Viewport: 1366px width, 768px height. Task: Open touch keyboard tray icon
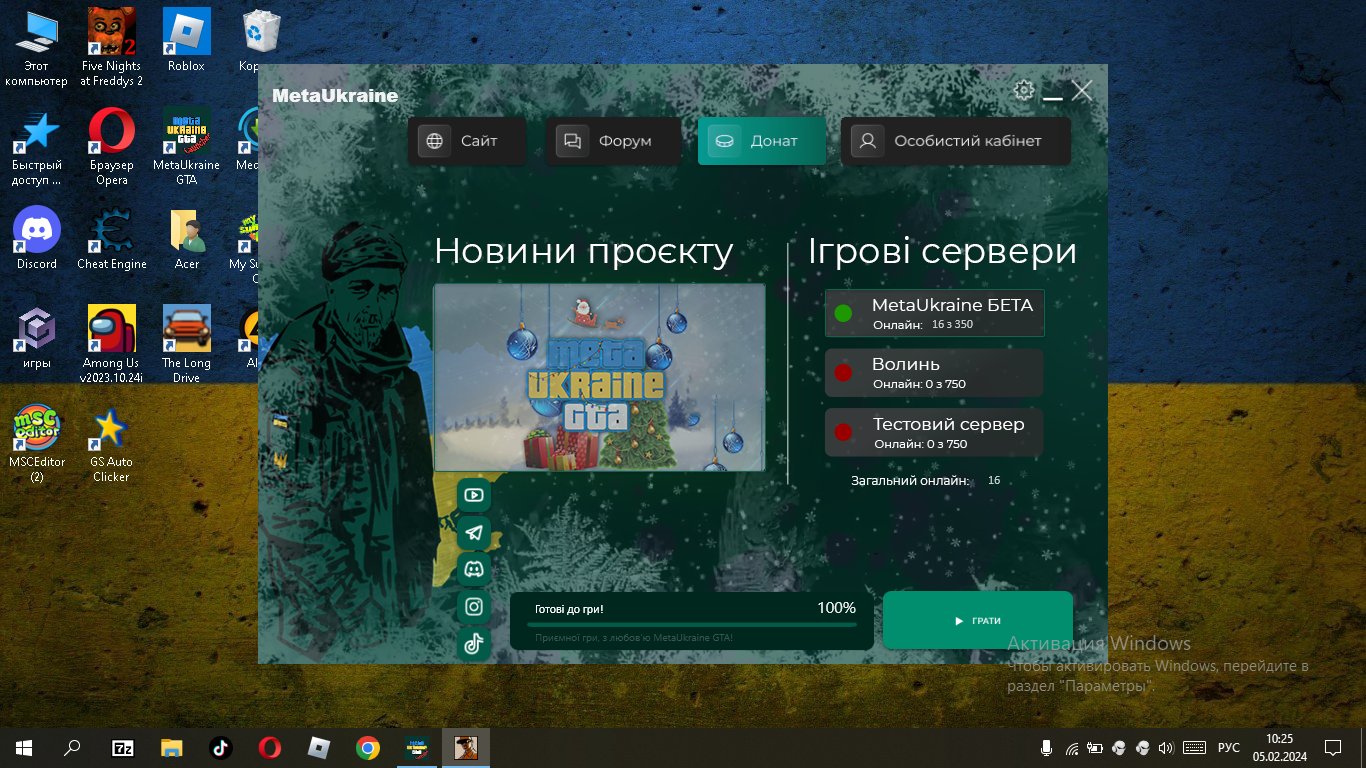[1194, 747]
